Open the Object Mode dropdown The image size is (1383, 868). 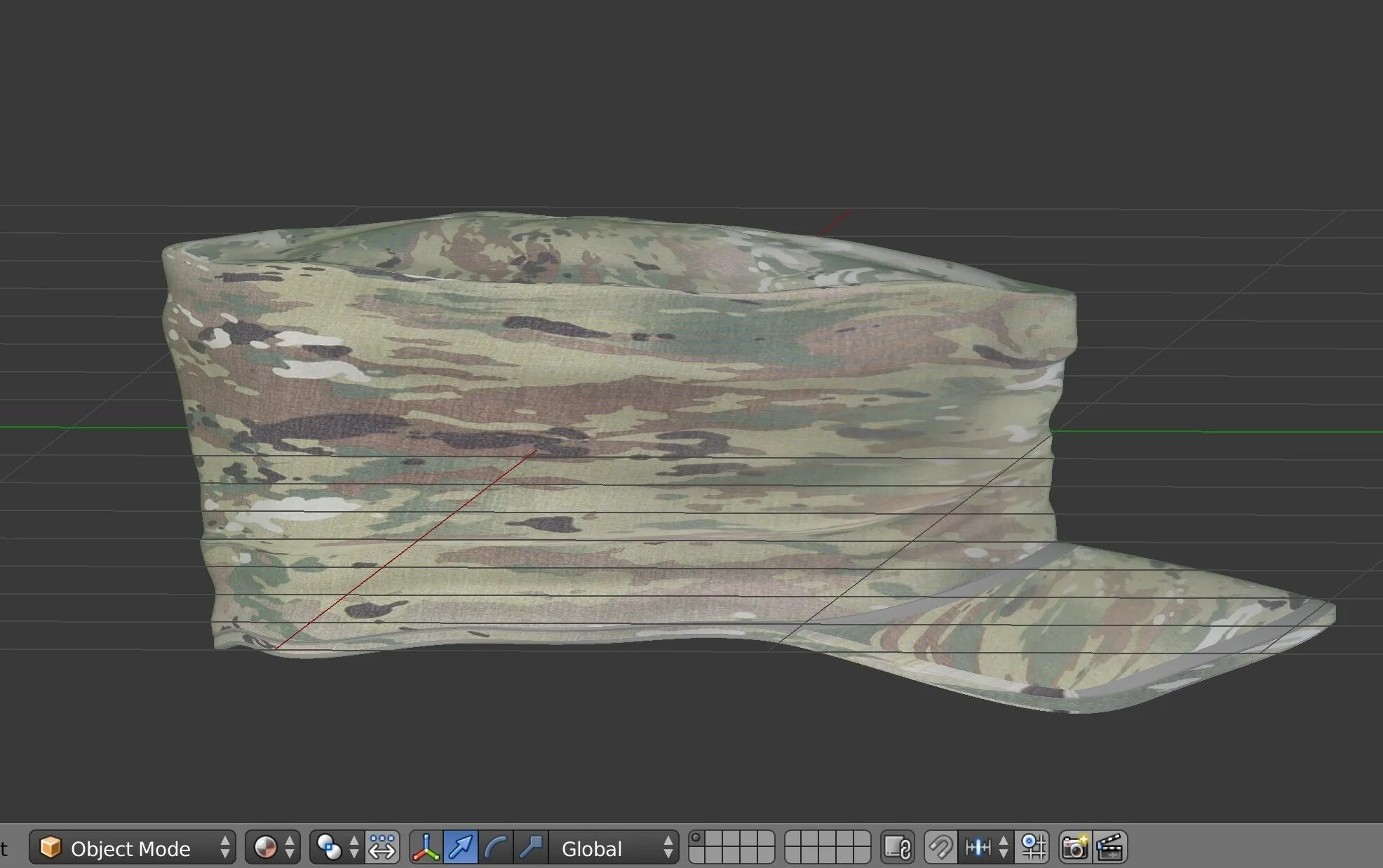[x=132, y=848]
